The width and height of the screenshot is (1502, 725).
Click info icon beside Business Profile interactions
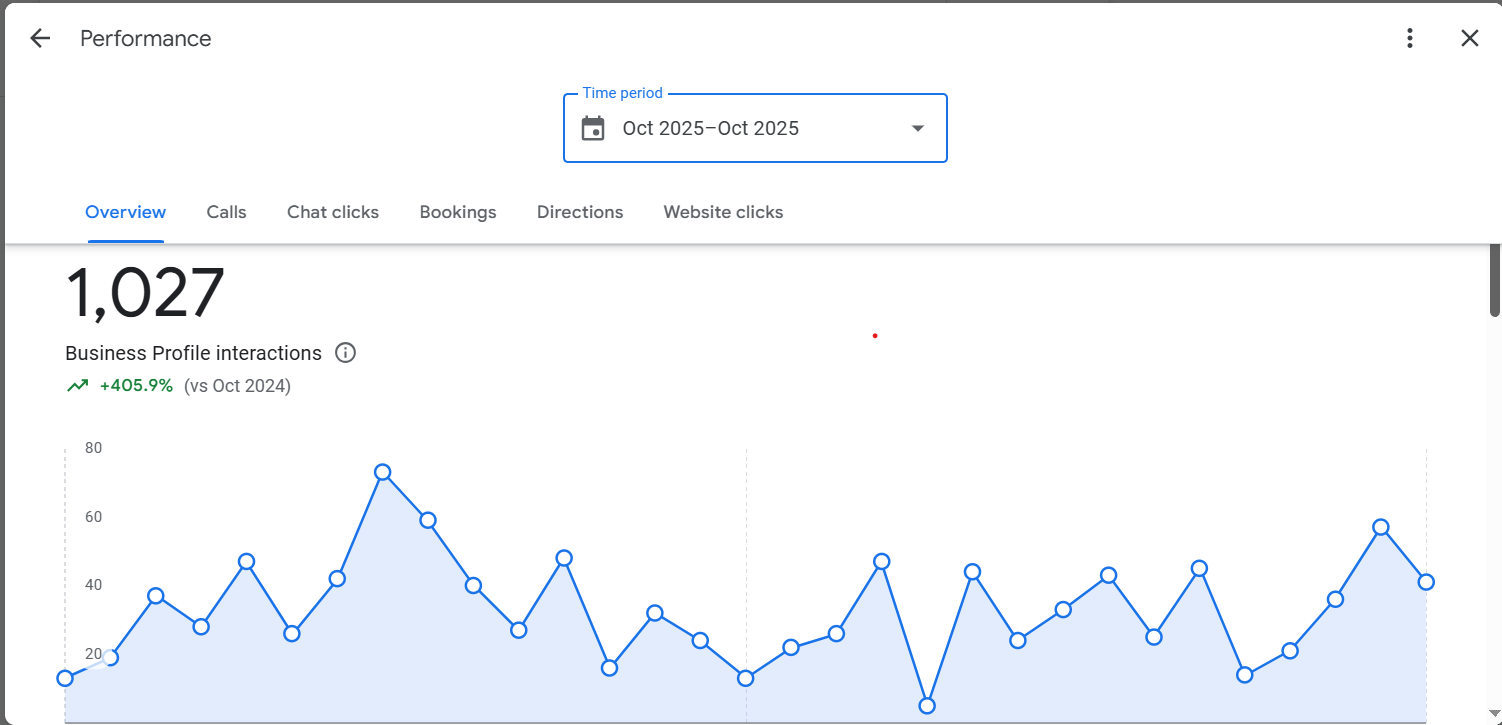pos(345,353)
